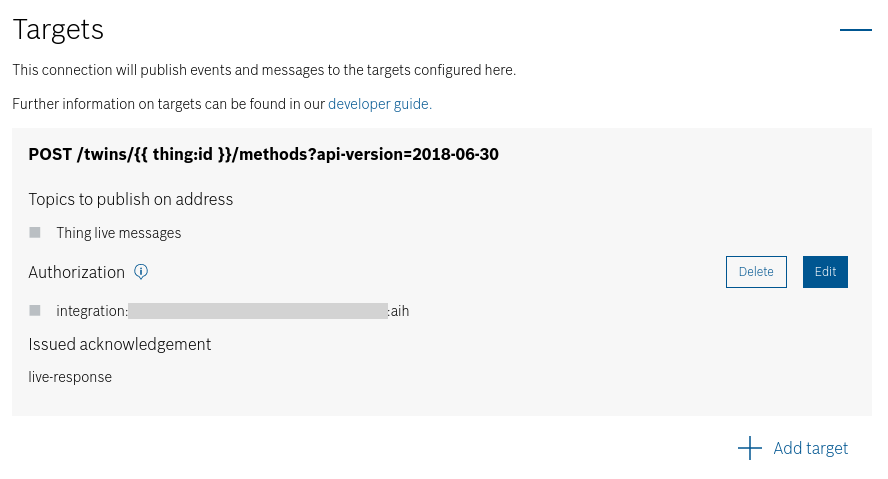888x479 pixels.
Task: Click the Targets section heading
Action: (x=58, y=29)
